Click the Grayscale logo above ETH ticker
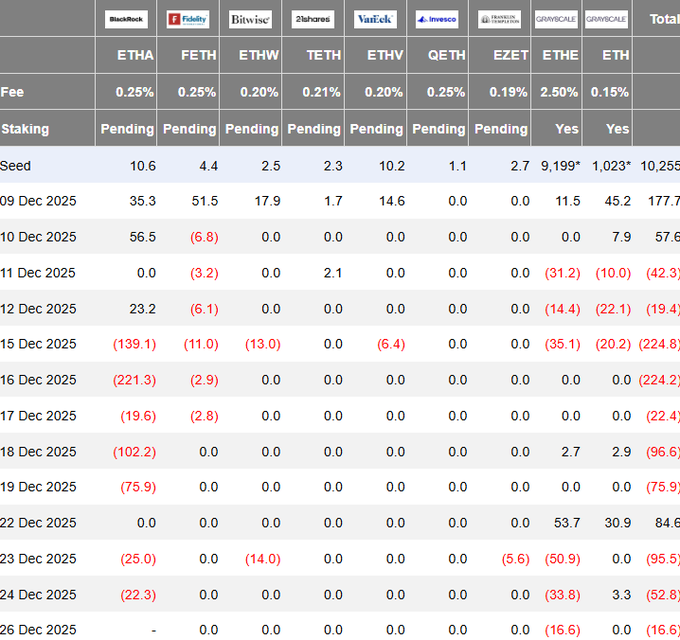The image size is (680, 640). click(607, 19)
